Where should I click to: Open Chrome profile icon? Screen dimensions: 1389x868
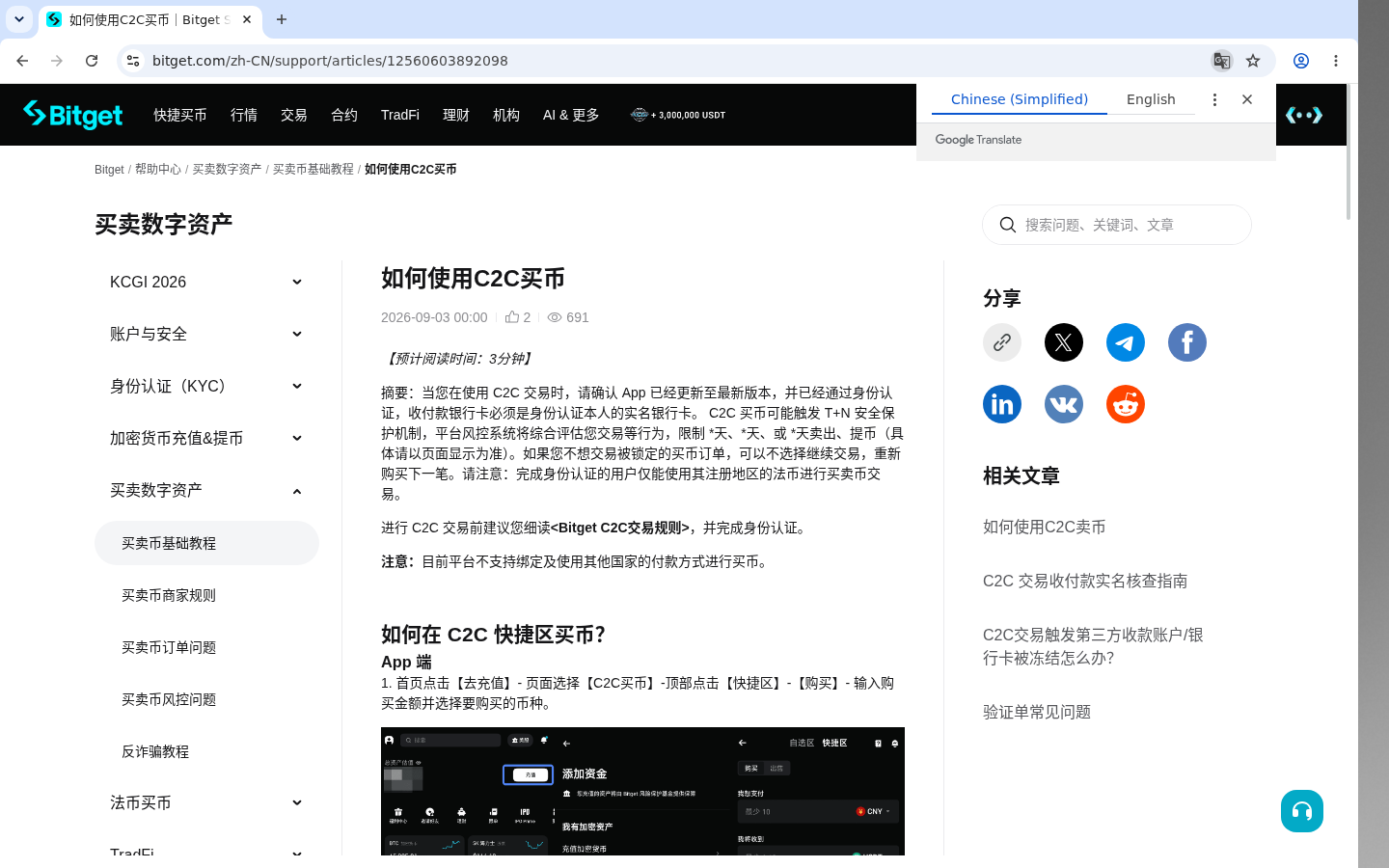click(1301, 61)
